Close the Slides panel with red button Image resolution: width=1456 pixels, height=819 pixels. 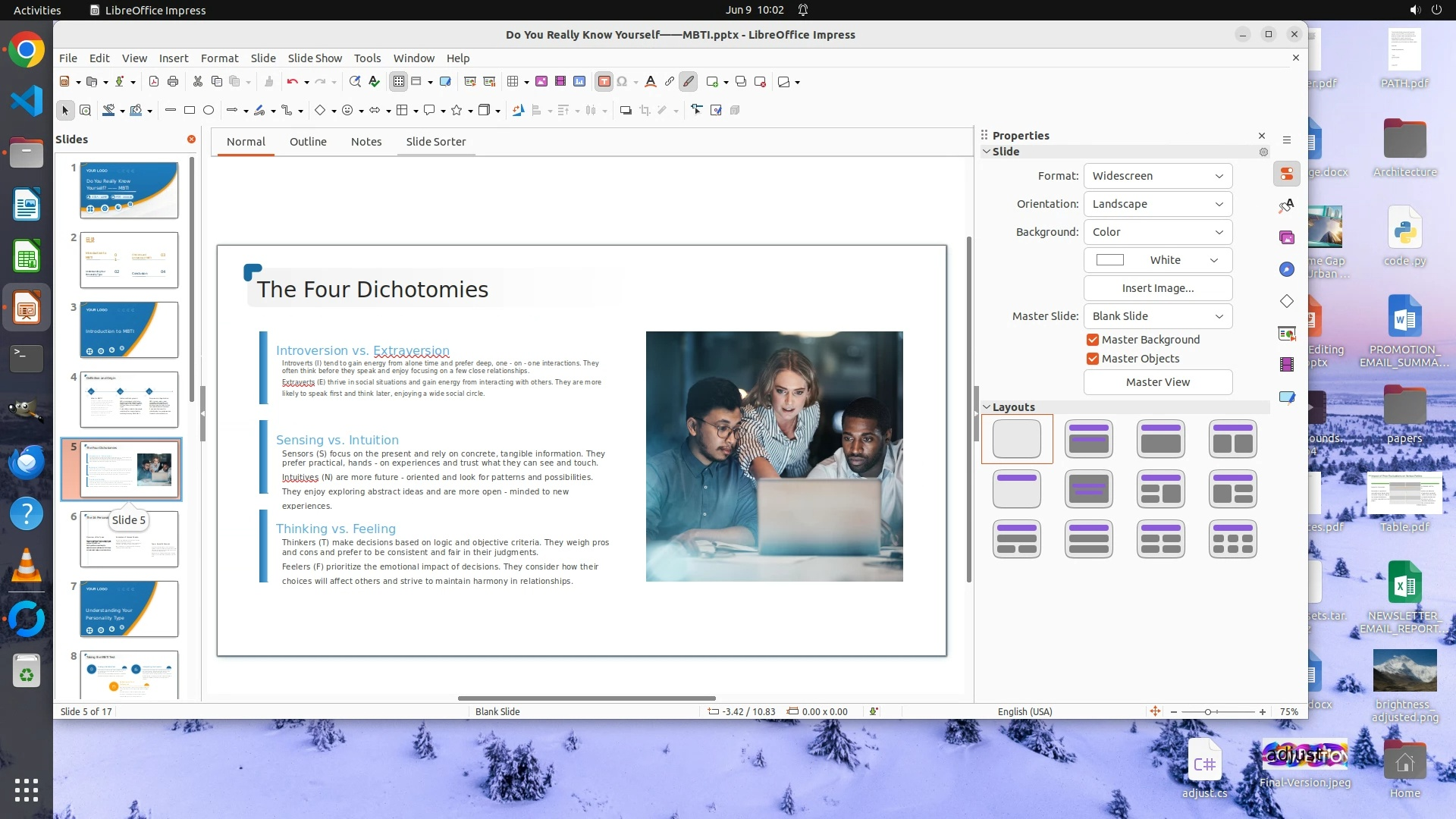pos(191,140)
